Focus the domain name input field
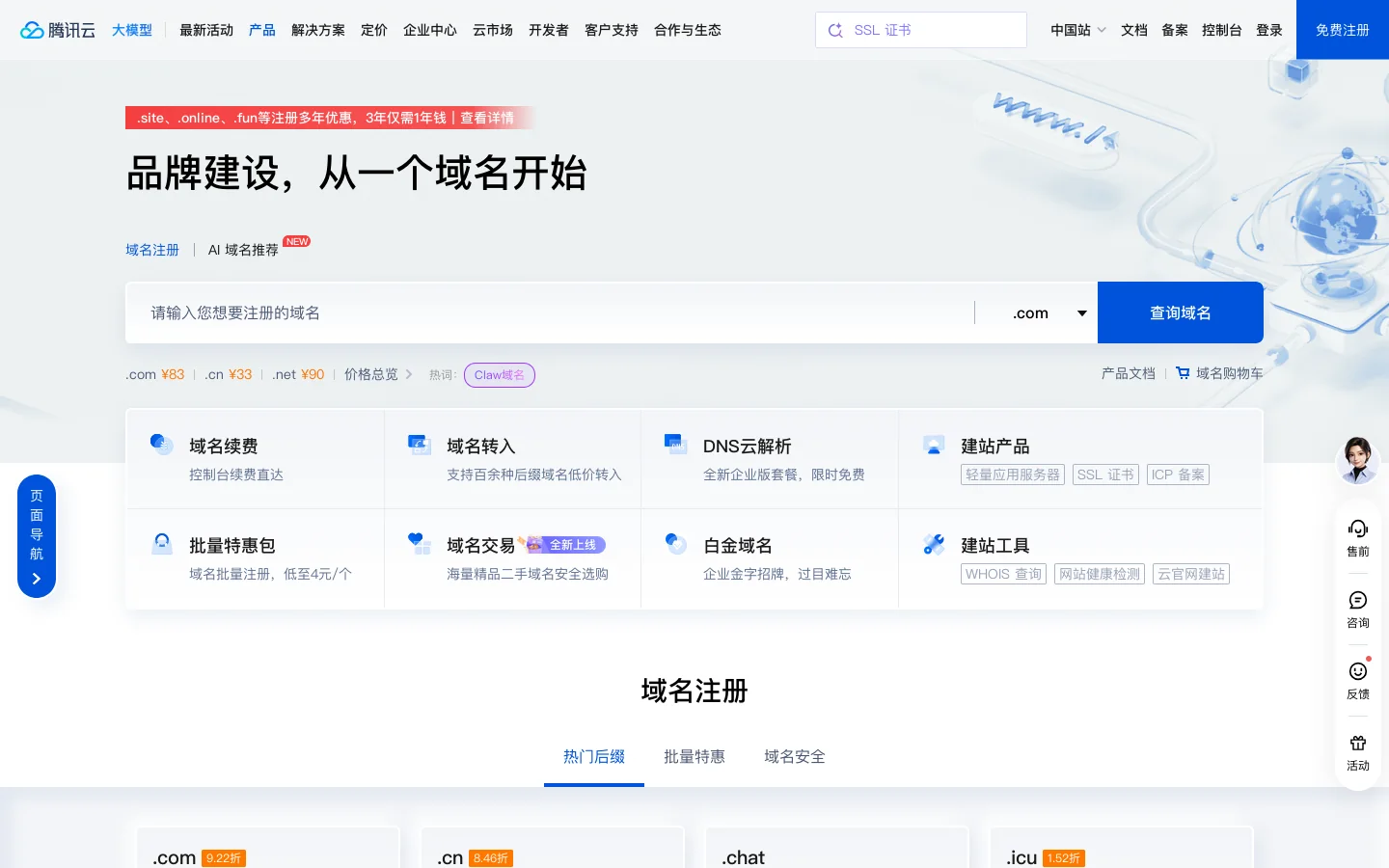The image size is (1389, 868). 550,312
